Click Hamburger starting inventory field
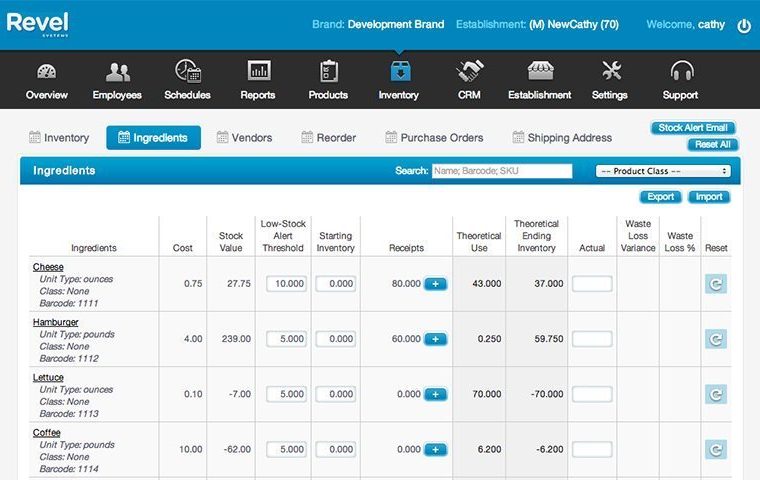Image resolution: width=760 pixels, height=480 pixels. point(336,339)
